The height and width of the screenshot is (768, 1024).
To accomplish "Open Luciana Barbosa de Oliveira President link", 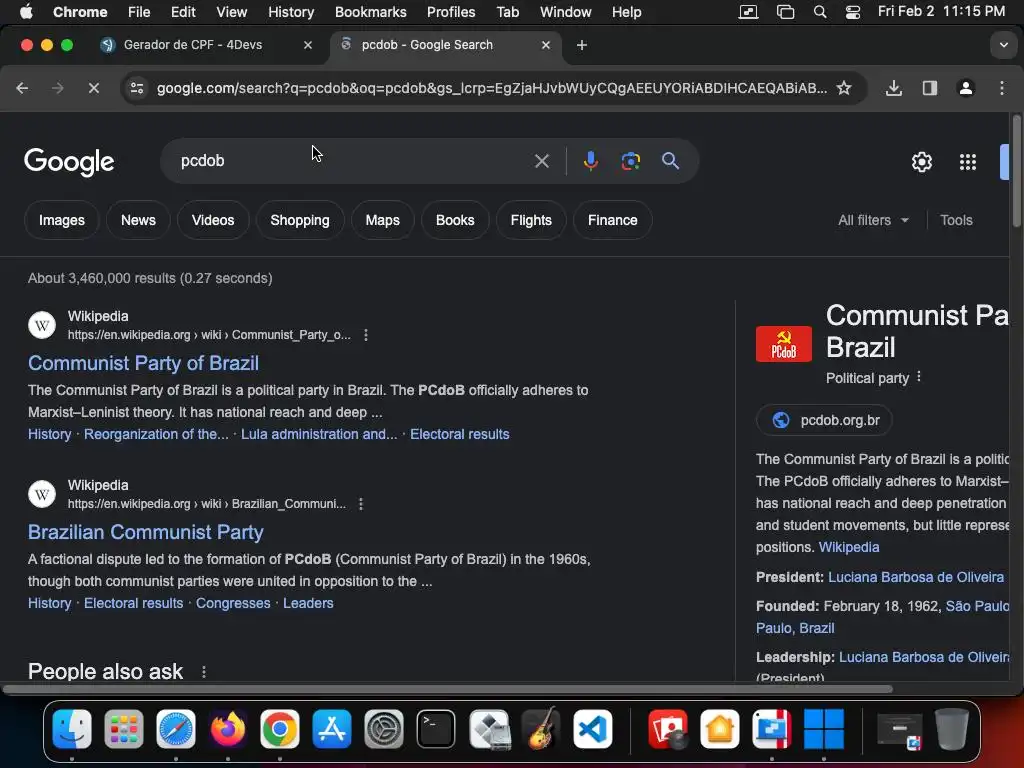I will pyautogui.click(x=916, y=577).
